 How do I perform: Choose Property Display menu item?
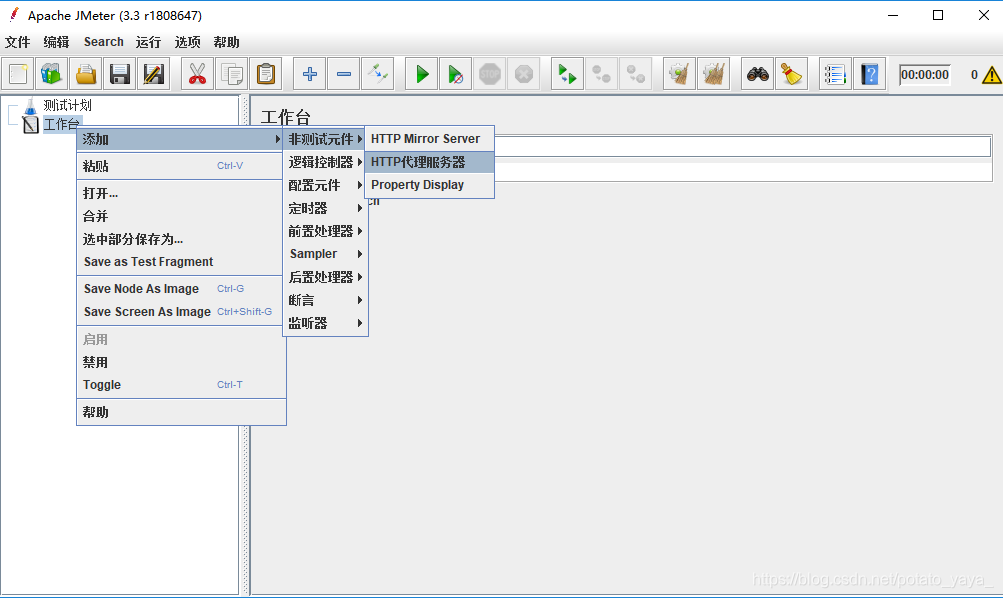pyautogui.click(x=429, y=185)
